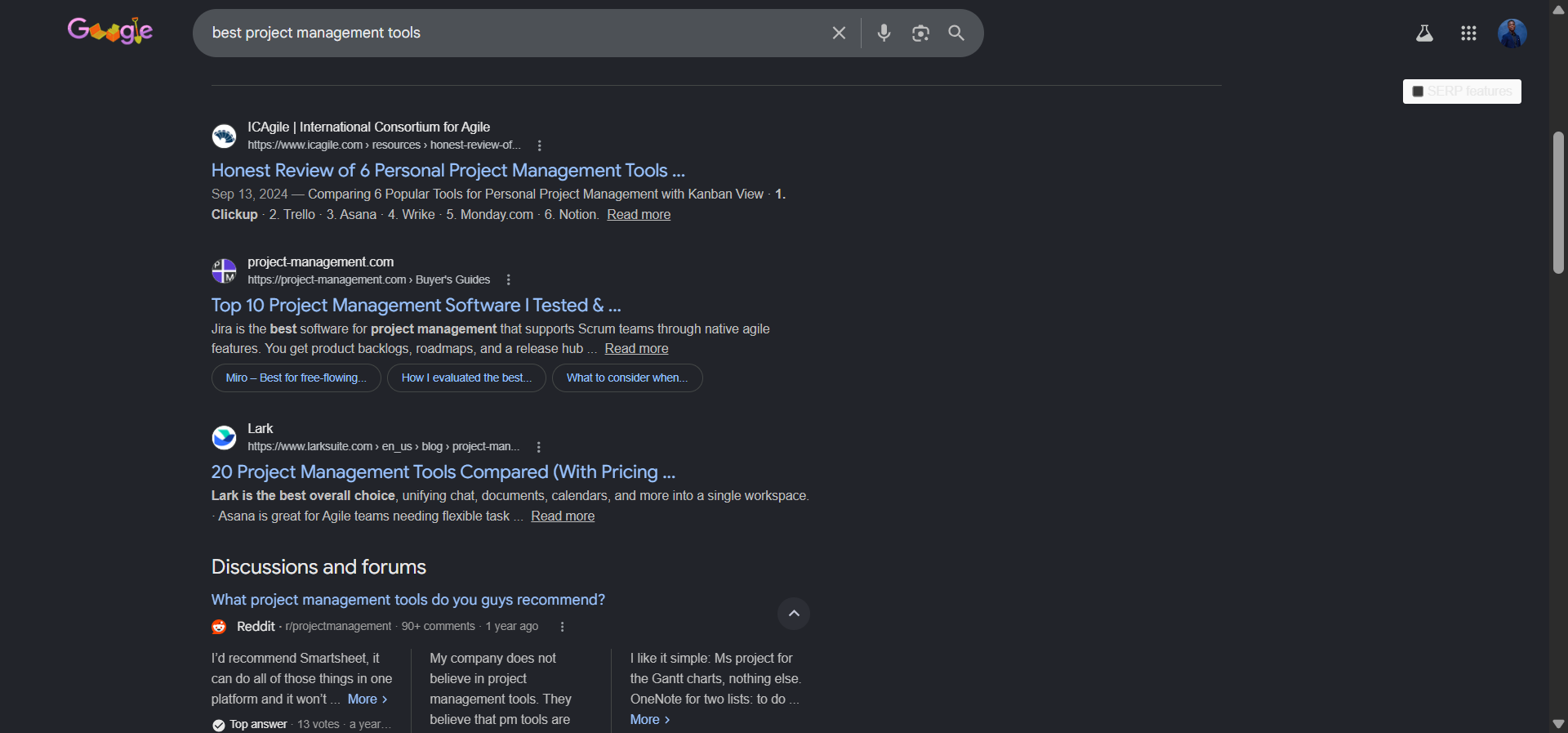Screen dimensions: 1568x733
Task: Click the Reddit icon beside r/projectmanagement
Action: pos(219,627)
